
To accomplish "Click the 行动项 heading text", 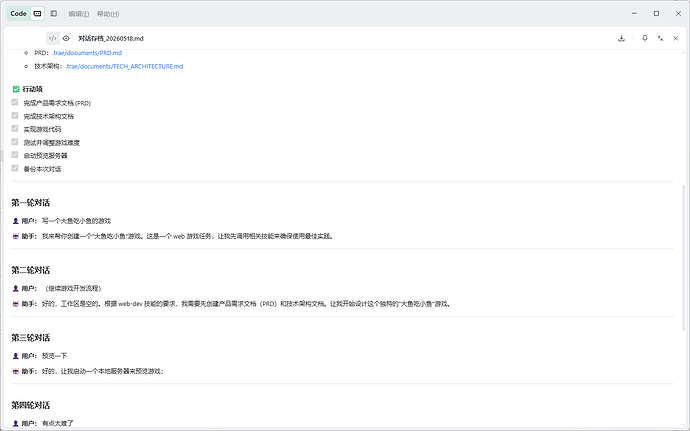I will click(x=33, y=89).
